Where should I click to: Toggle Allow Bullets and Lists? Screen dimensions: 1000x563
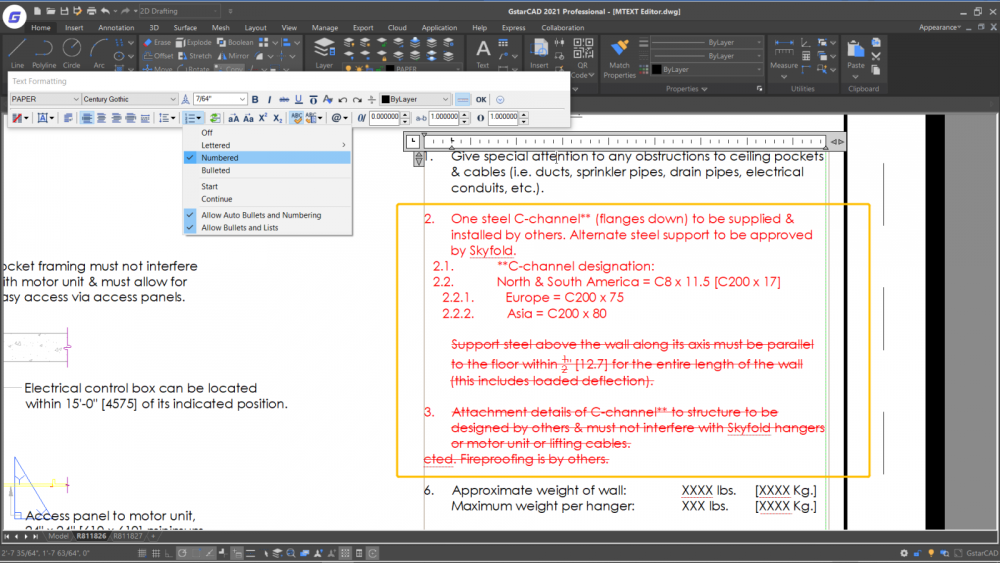point(240,228)
